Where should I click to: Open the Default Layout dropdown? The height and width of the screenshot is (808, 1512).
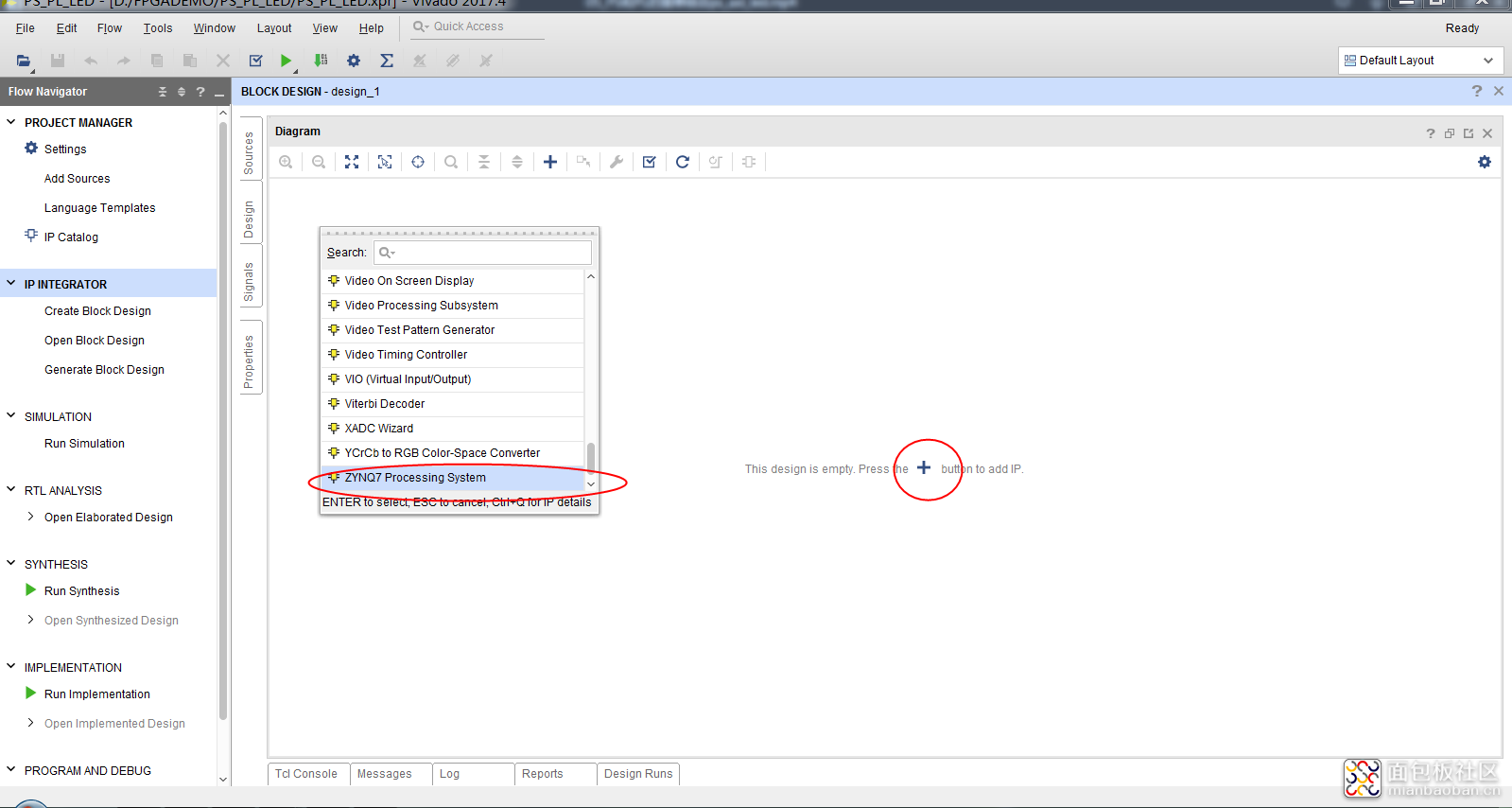[x=1419, y=61]
